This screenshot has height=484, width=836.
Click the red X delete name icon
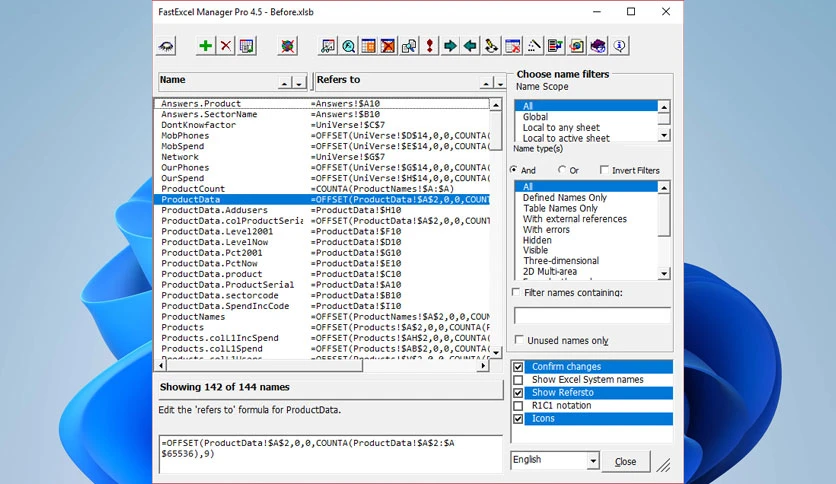pyautogui.click(x=226, y=46)
